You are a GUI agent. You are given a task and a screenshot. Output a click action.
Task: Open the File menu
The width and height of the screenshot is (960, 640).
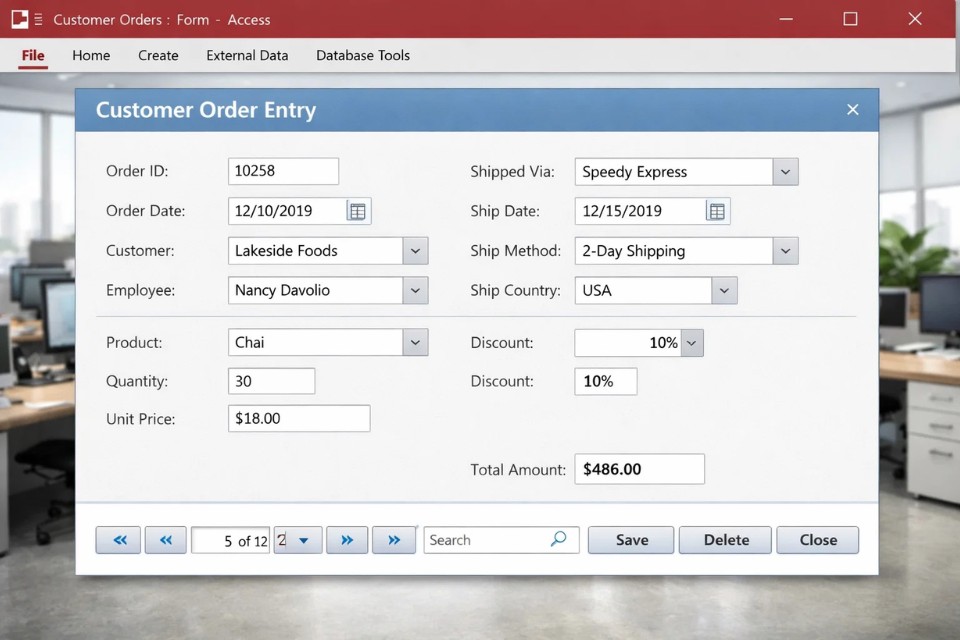pos(33,56)
